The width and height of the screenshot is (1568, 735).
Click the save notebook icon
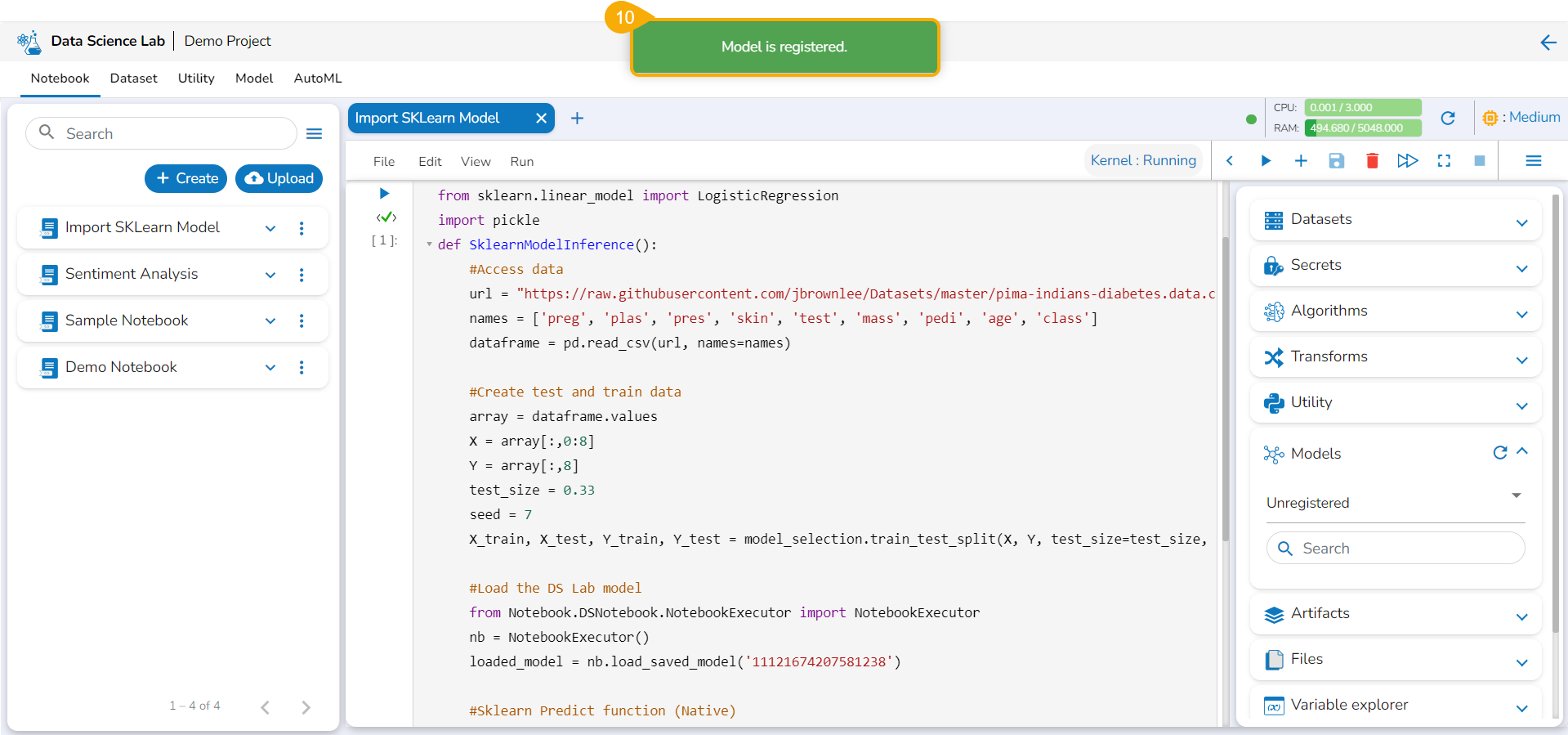1336,161
